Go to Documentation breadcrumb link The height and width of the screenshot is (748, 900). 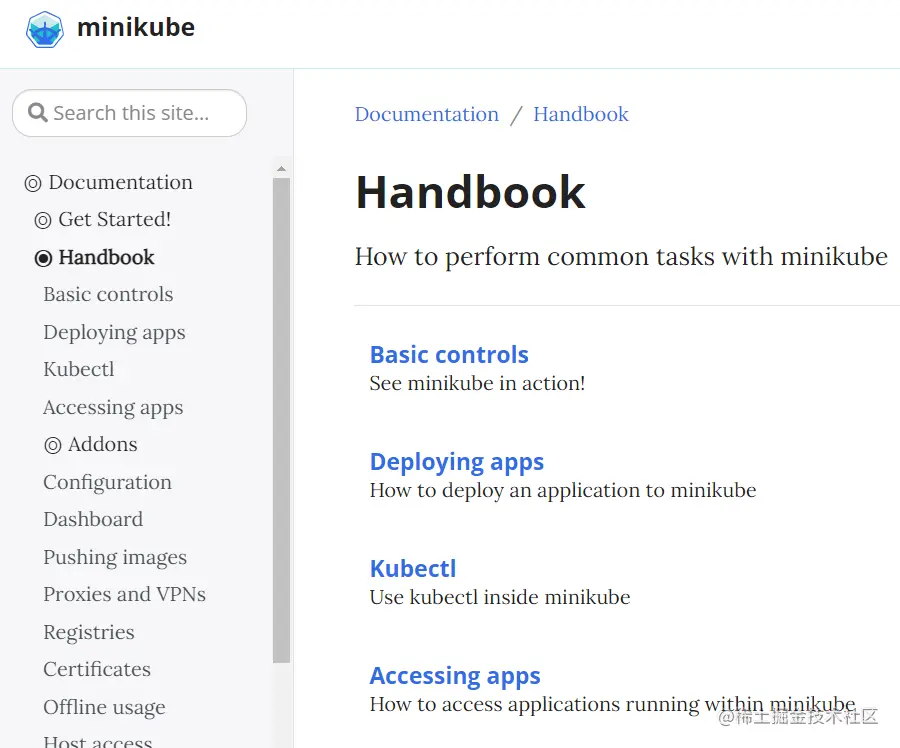(x=426, y=114)
